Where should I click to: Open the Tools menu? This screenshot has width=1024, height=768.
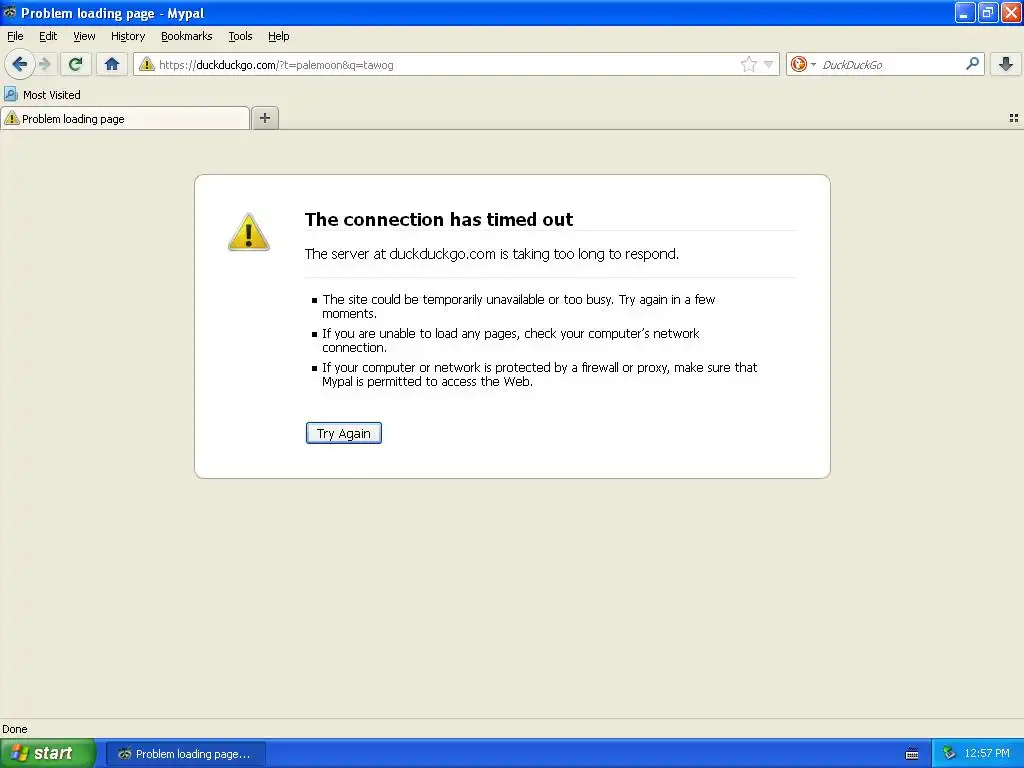click(240, 37)
